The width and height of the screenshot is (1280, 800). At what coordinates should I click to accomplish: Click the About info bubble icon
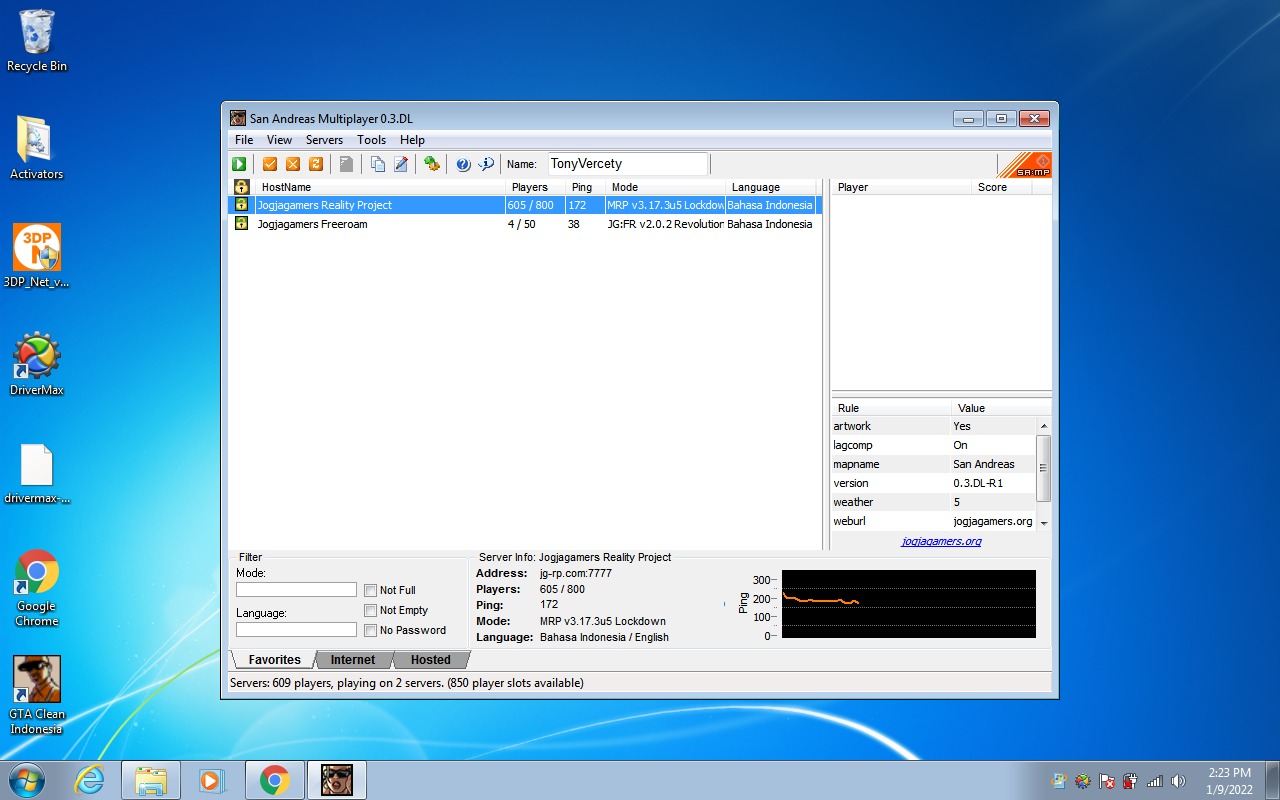click(486, 164)
